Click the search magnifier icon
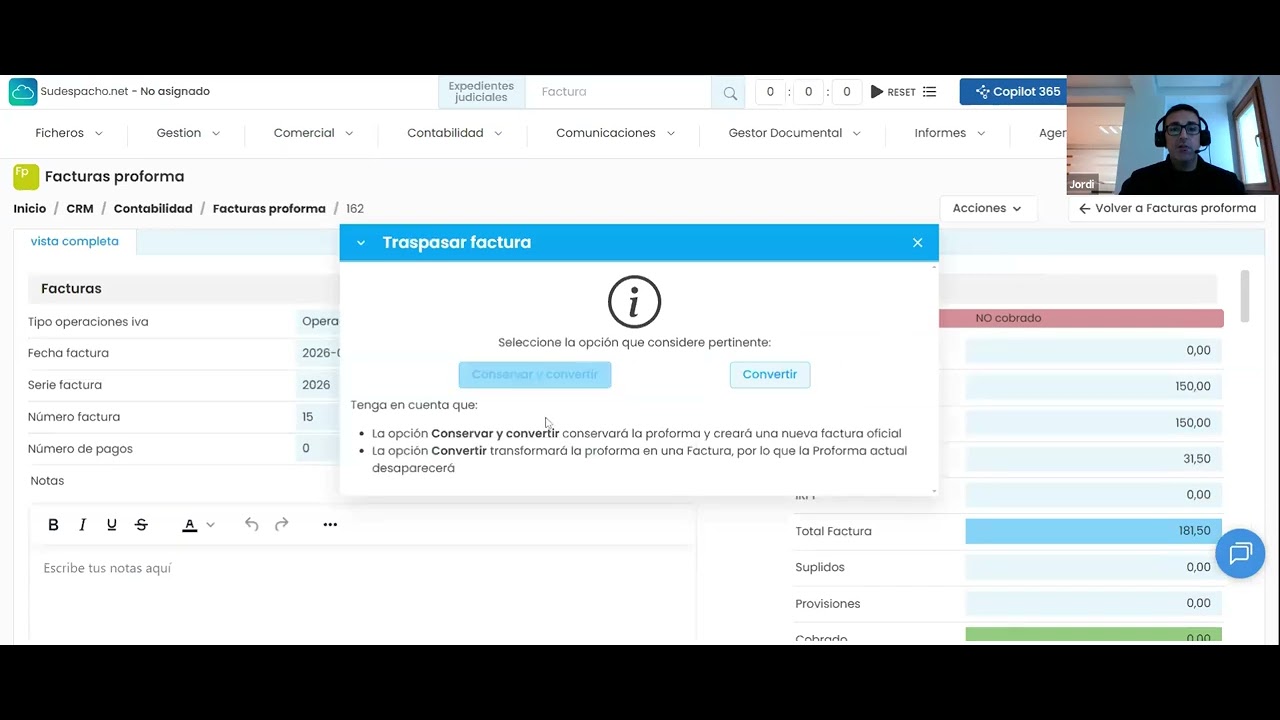 pyautogui.click(x=730, y=92)
